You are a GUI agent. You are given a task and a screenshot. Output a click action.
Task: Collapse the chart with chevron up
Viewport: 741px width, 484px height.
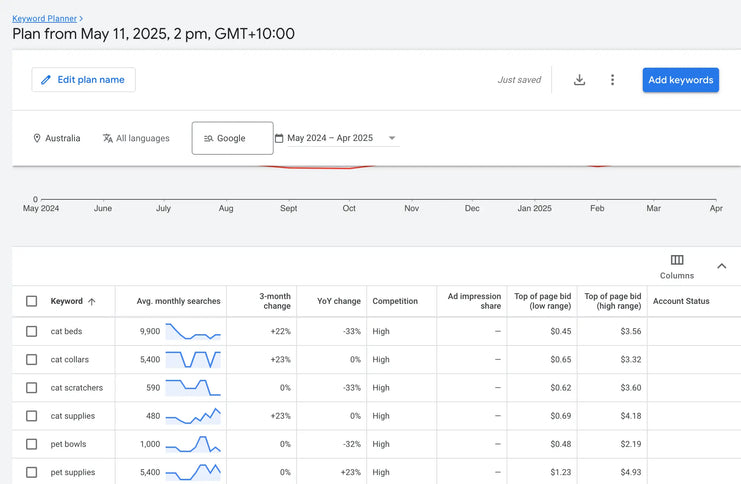722,266
